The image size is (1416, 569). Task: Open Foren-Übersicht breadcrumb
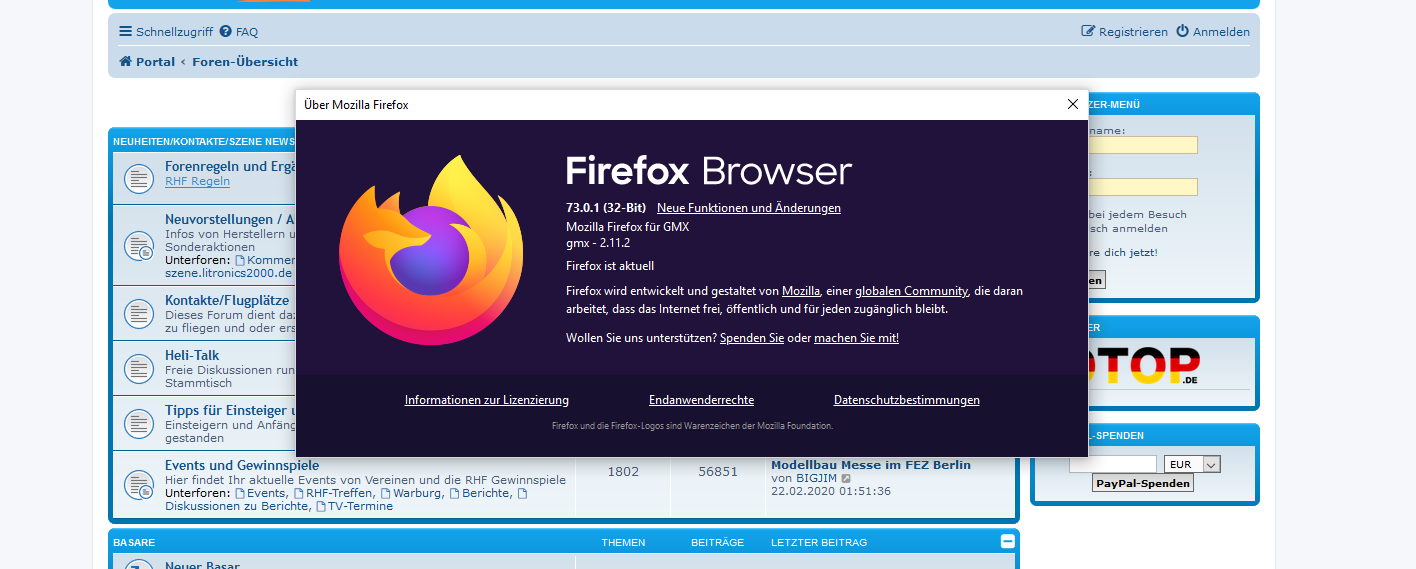tap(245, 62)
